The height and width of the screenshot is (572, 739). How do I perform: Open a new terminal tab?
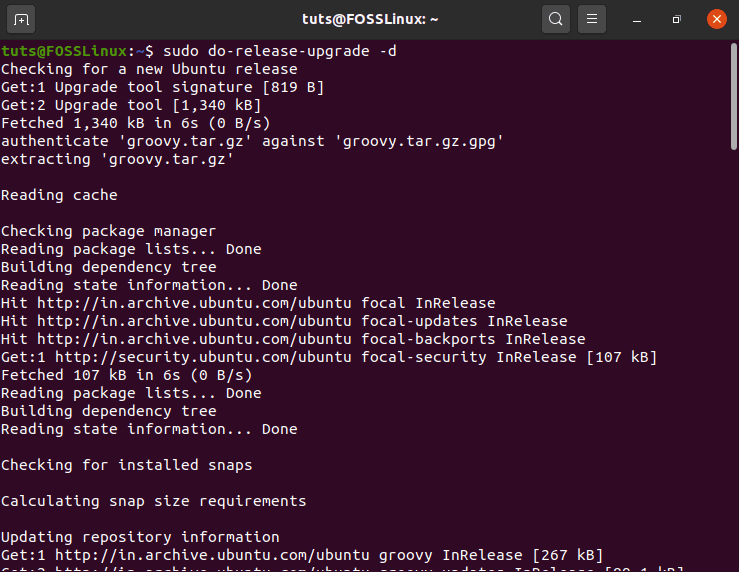pos(21,19)
